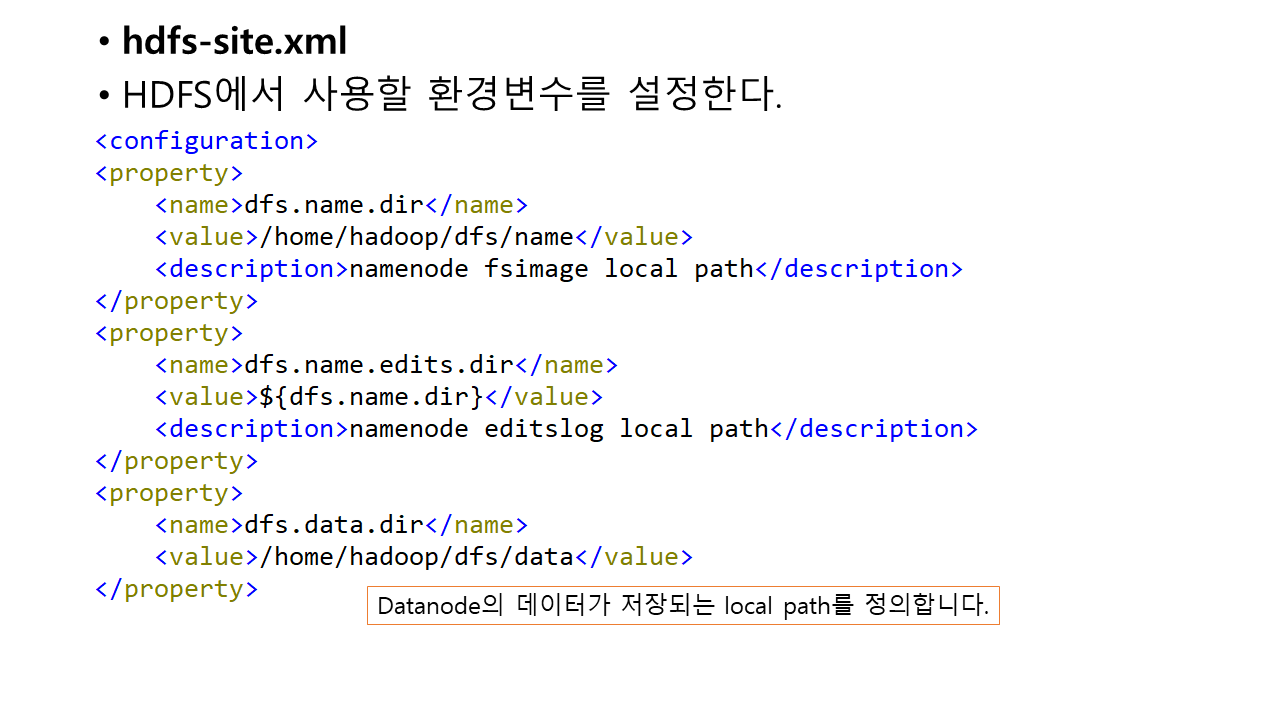Image resolution: width=1280 pixels, height=720 pixels.
Task: Click the closing property tag beside the callout
Action: coord(176,589)
